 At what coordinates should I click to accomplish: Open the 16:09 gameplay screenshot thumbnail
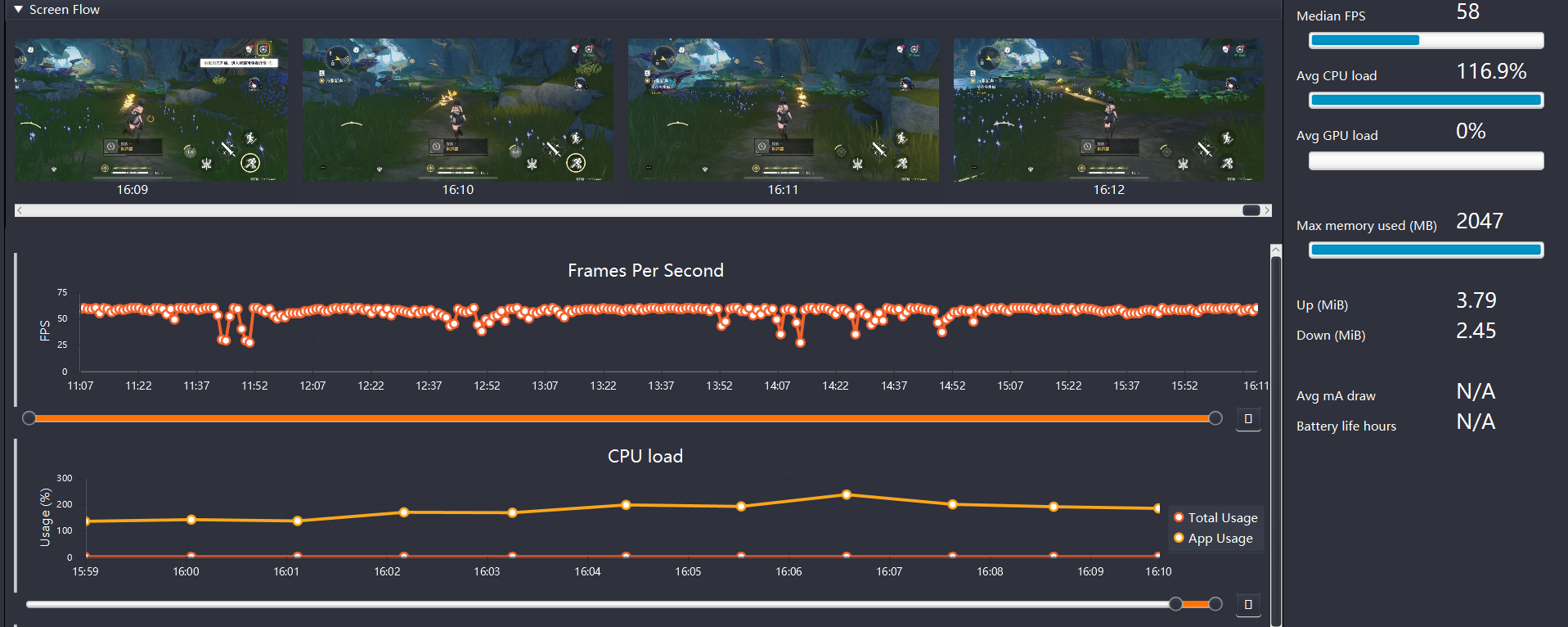tap(151, 110)
